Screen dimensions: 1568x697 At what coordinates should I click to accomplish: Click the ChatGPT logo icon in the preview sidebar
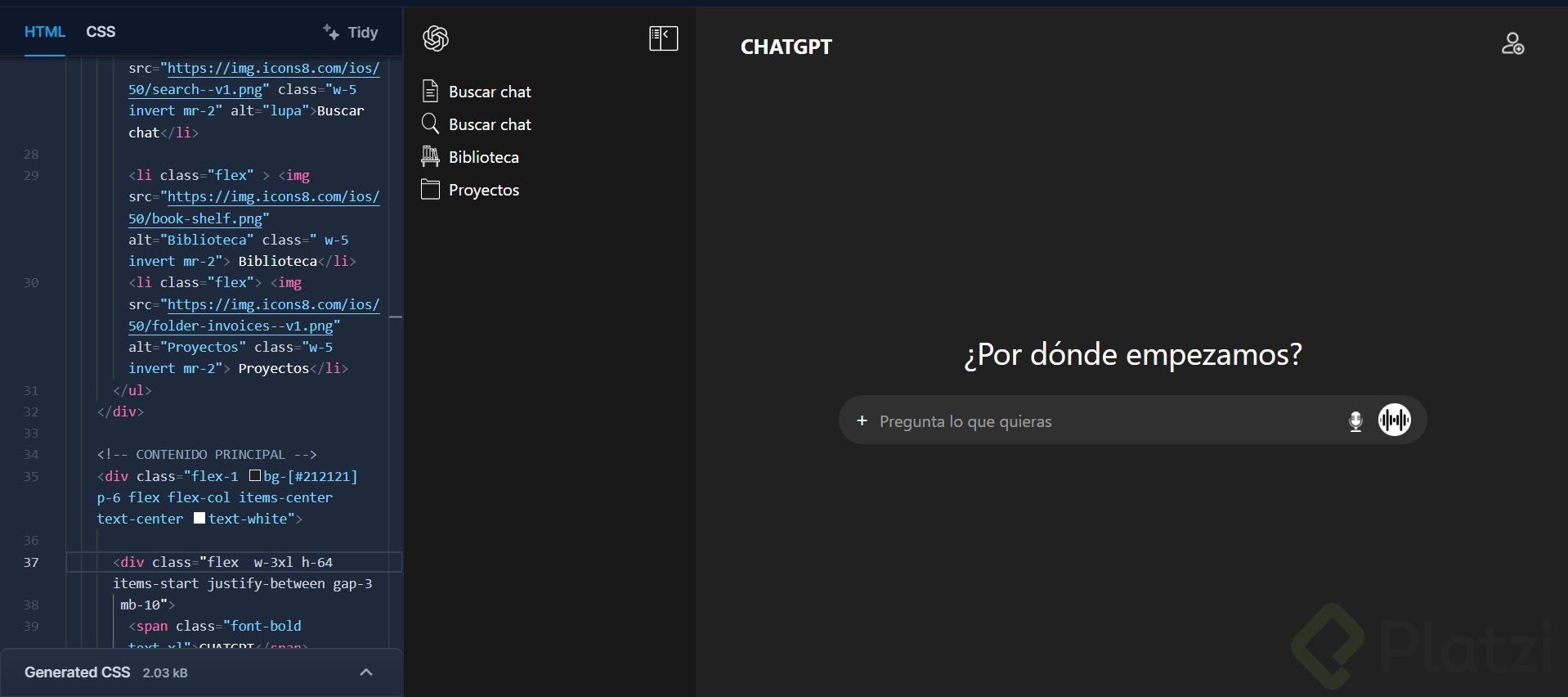coord(436,38)
